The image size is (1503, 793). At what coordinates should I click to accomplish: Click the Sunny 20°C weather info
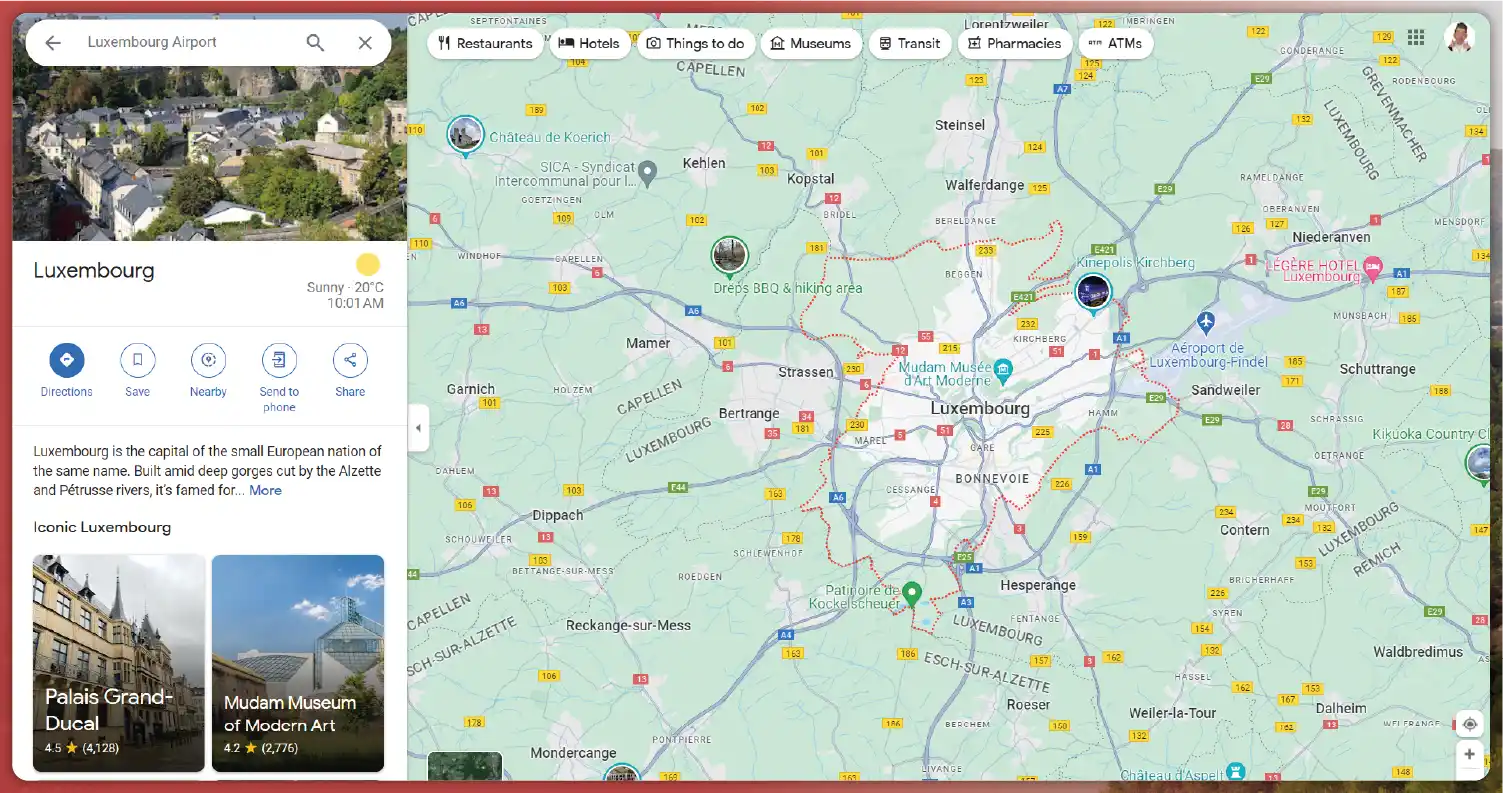[345, 287]
